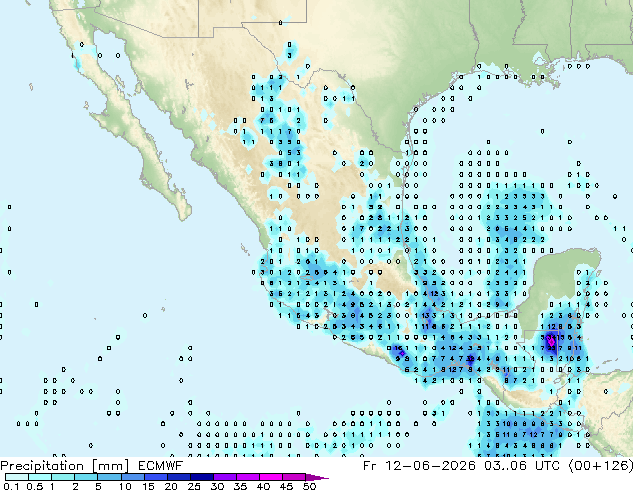The width and height of the screenshot is (634, 490).
Task: Click the legend value "15"
Action: coord(148,486)
